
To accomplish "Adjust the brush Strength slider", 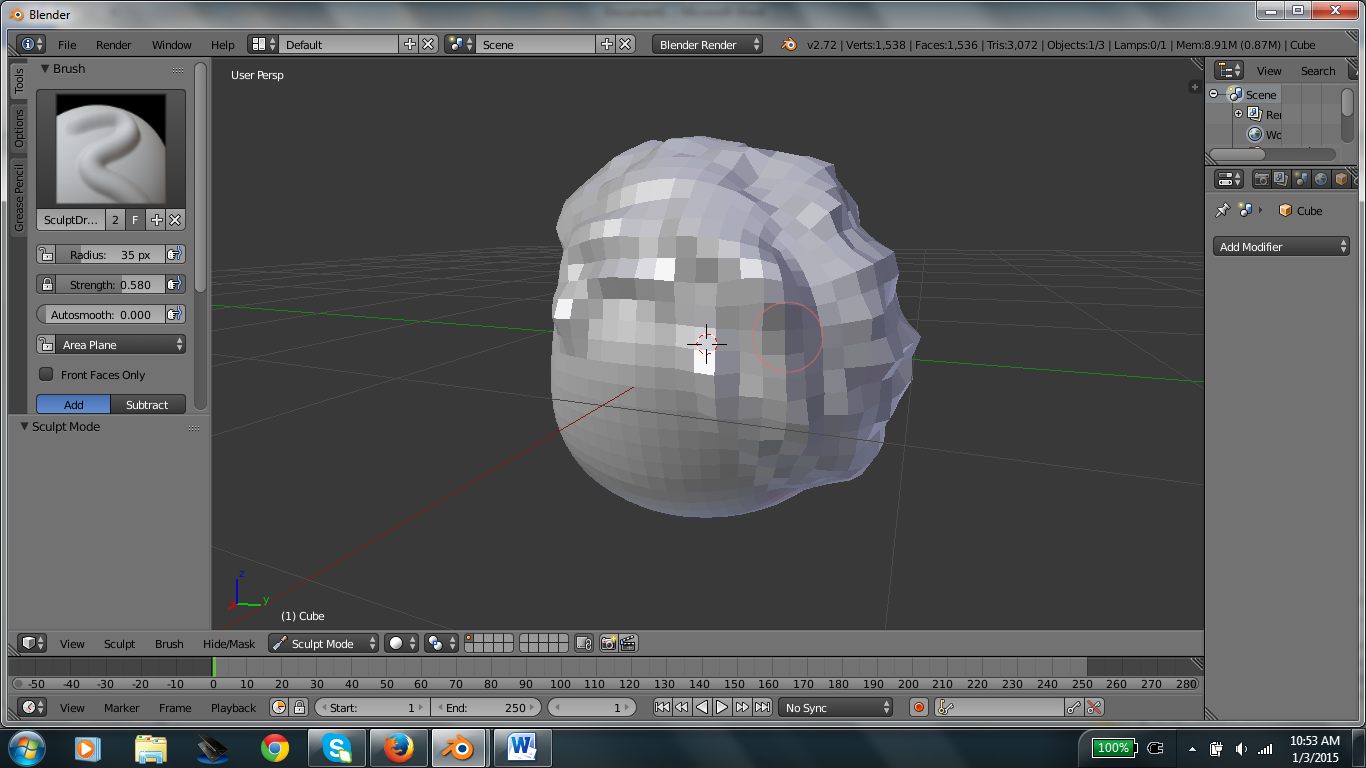I will pyautogui.click(x=110, y=285).
